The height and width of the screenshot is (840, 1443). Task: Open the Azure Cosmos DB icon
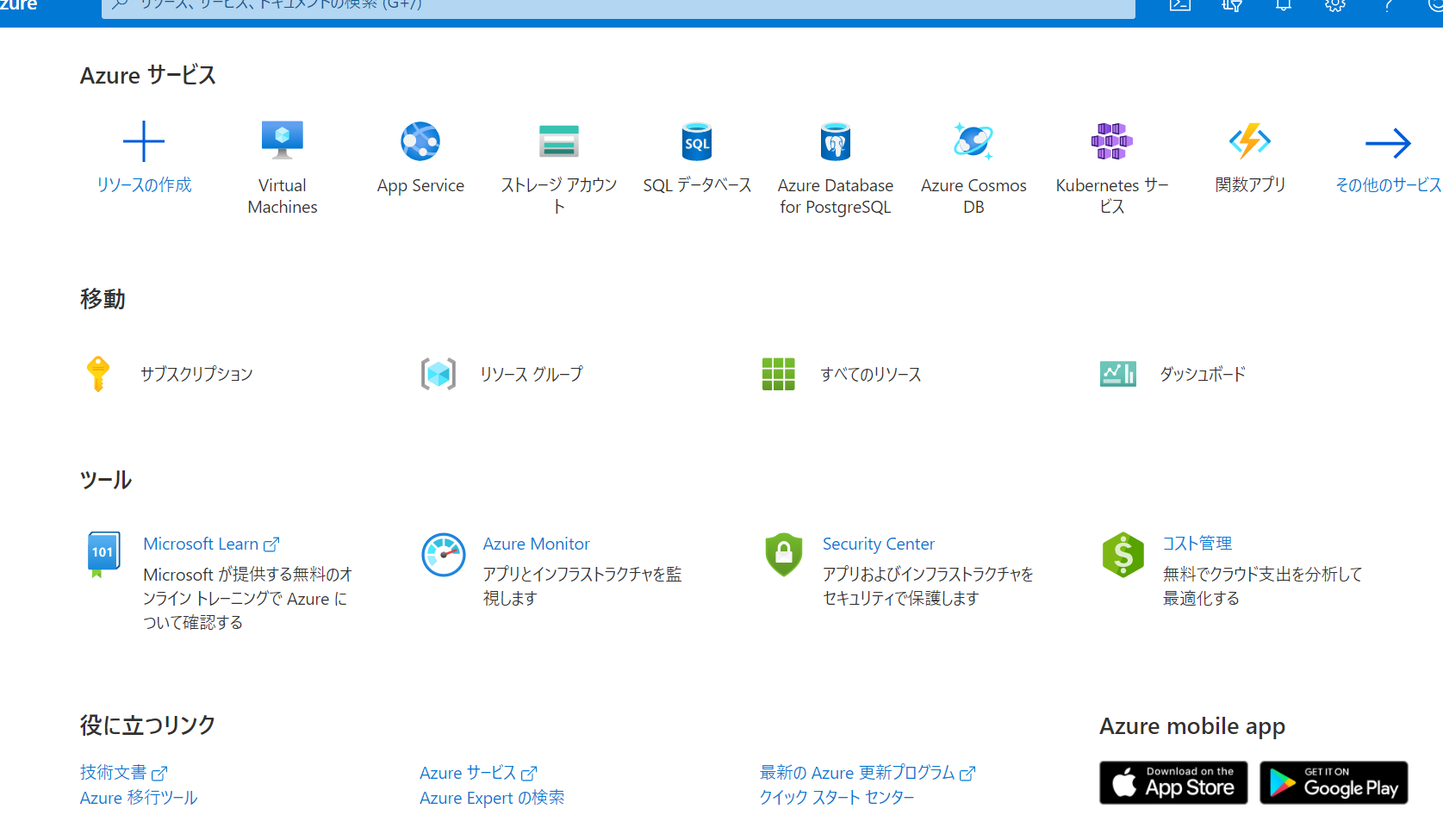(x=973, y=141)
